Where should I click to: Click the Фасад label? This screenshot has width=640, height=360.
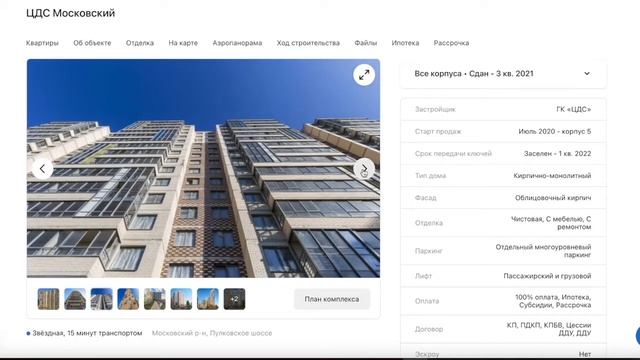click(x=425, y=198)
